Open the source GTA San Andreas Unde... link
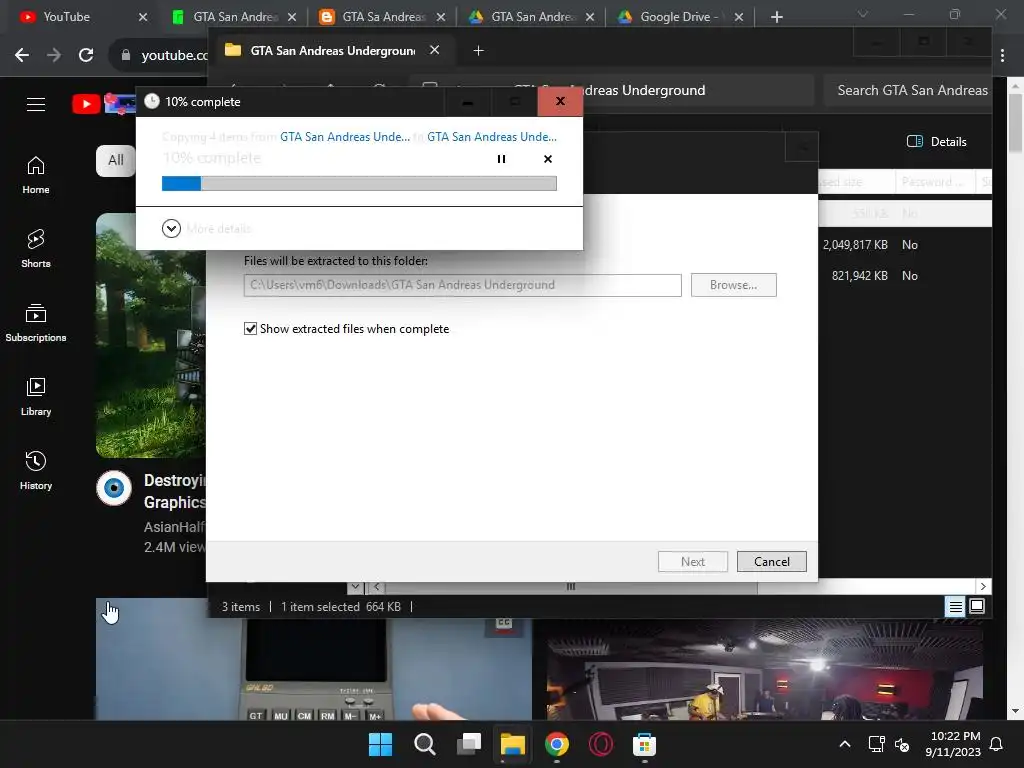Viewport: 1024px width, 768px height. (x=345, y=136)
